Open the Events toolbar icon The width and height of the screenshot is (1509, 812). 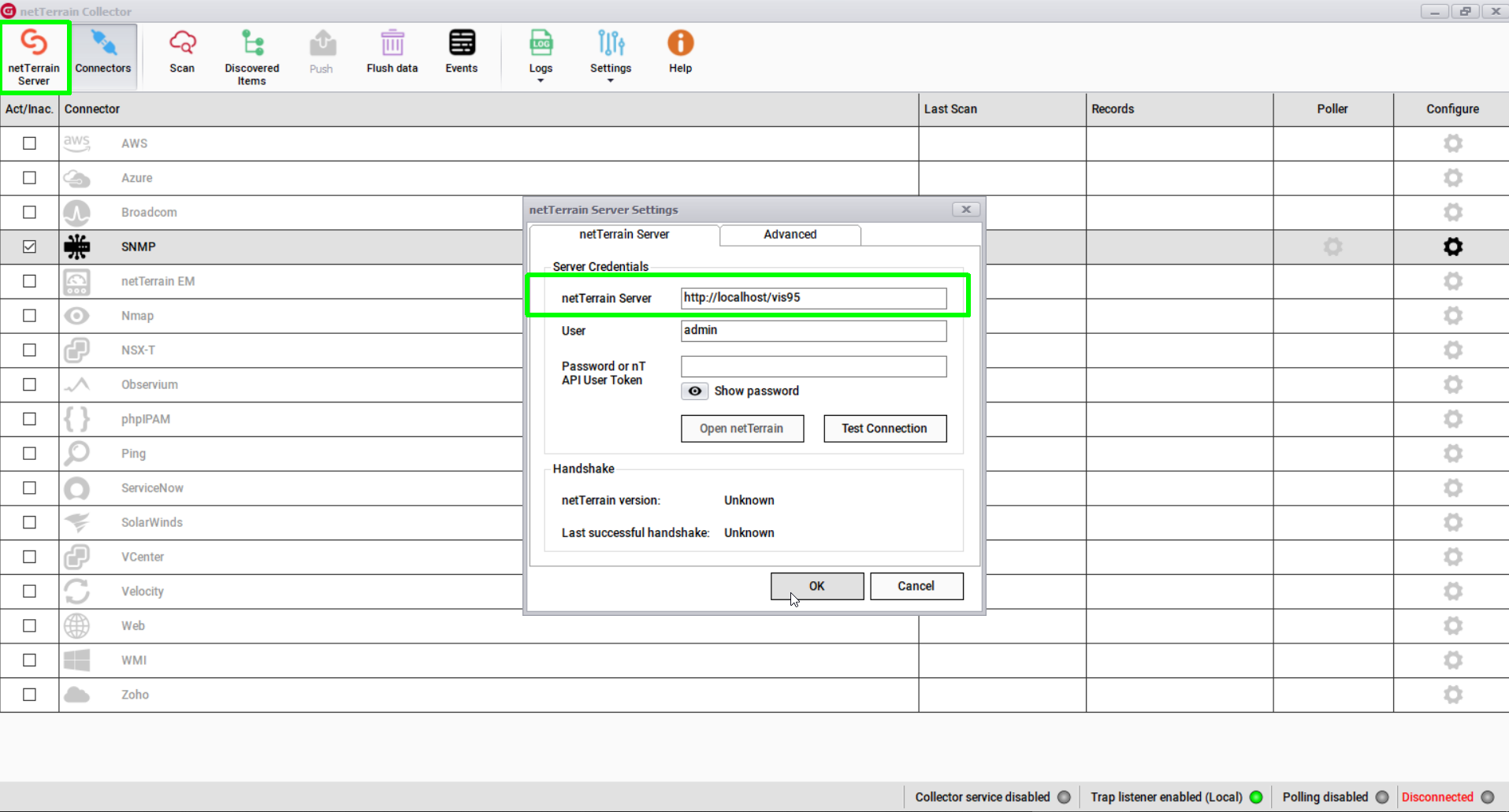(x=461, y=52)
